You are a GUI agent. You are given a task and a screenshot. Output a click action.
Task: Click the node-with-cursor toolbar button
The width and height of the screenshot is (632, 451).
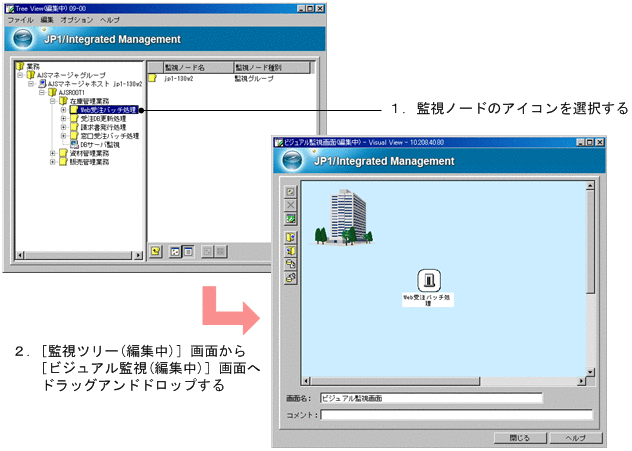[291, 264]
